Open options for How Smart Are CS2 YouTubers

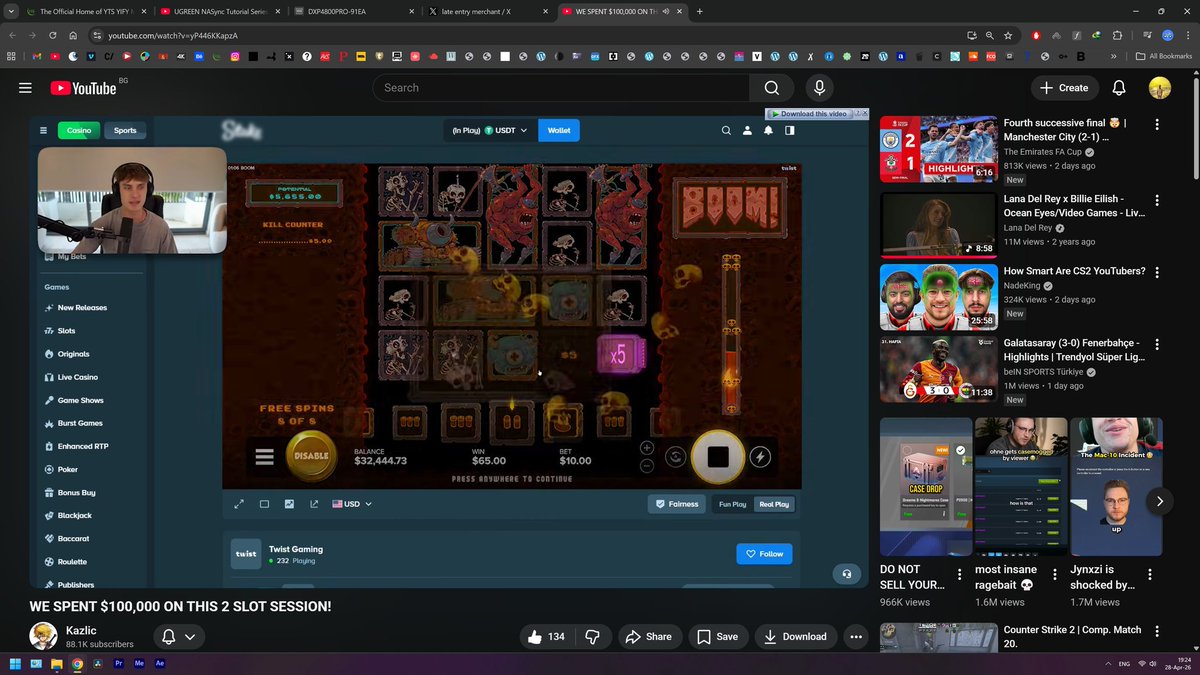(x=1157, y=274)
